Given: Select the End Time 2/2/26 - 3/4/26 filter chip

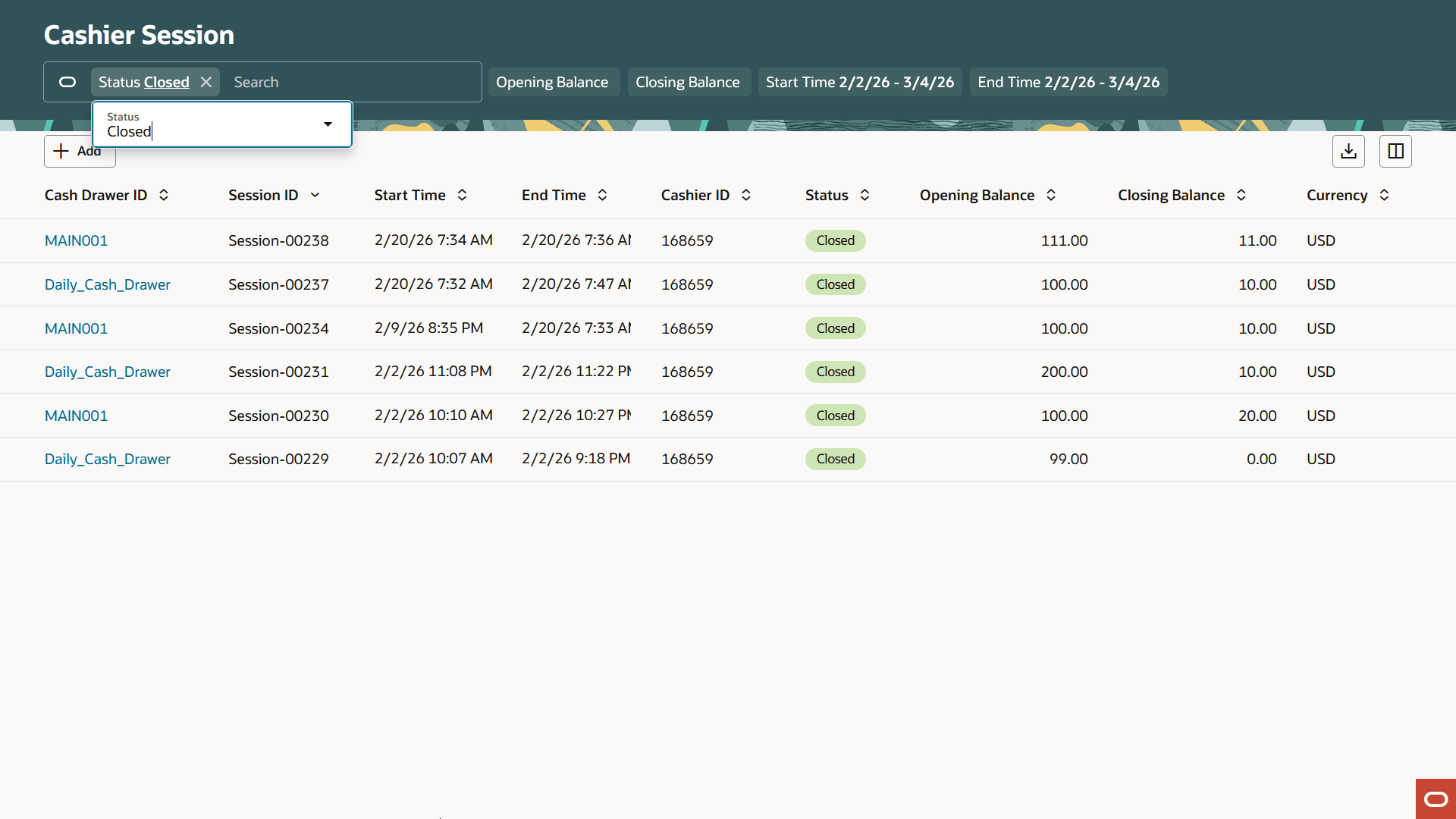Looking at the screenshot, I should 1068,82.
